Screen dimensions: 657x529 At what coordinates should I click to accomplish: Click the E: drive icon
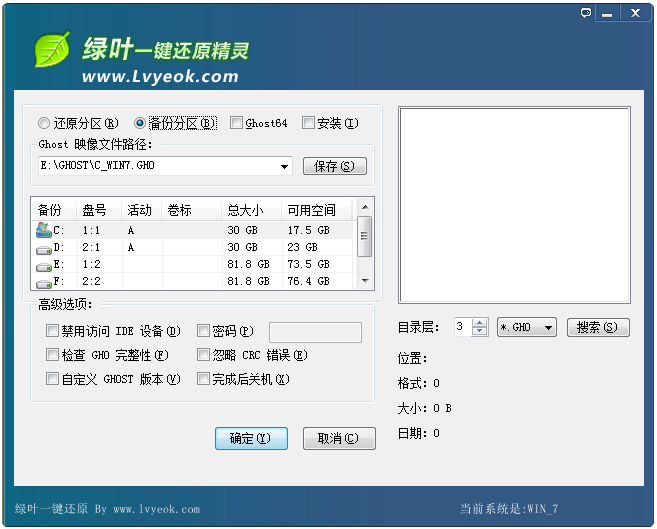click(44, 266)
